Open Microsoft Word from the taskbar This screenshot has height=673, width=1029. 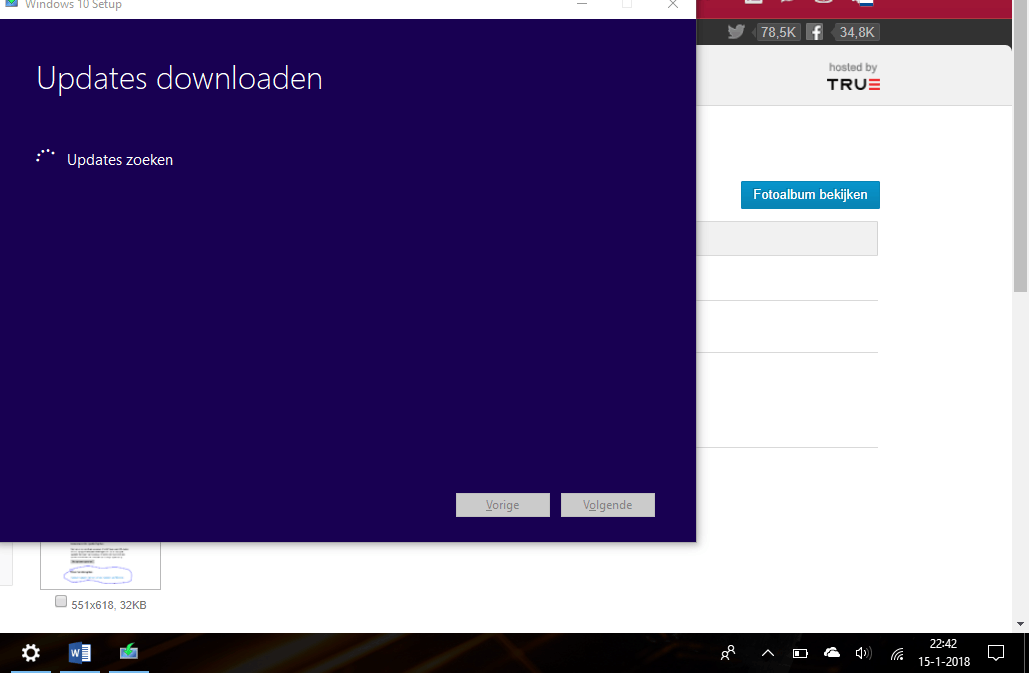(79, 653)
